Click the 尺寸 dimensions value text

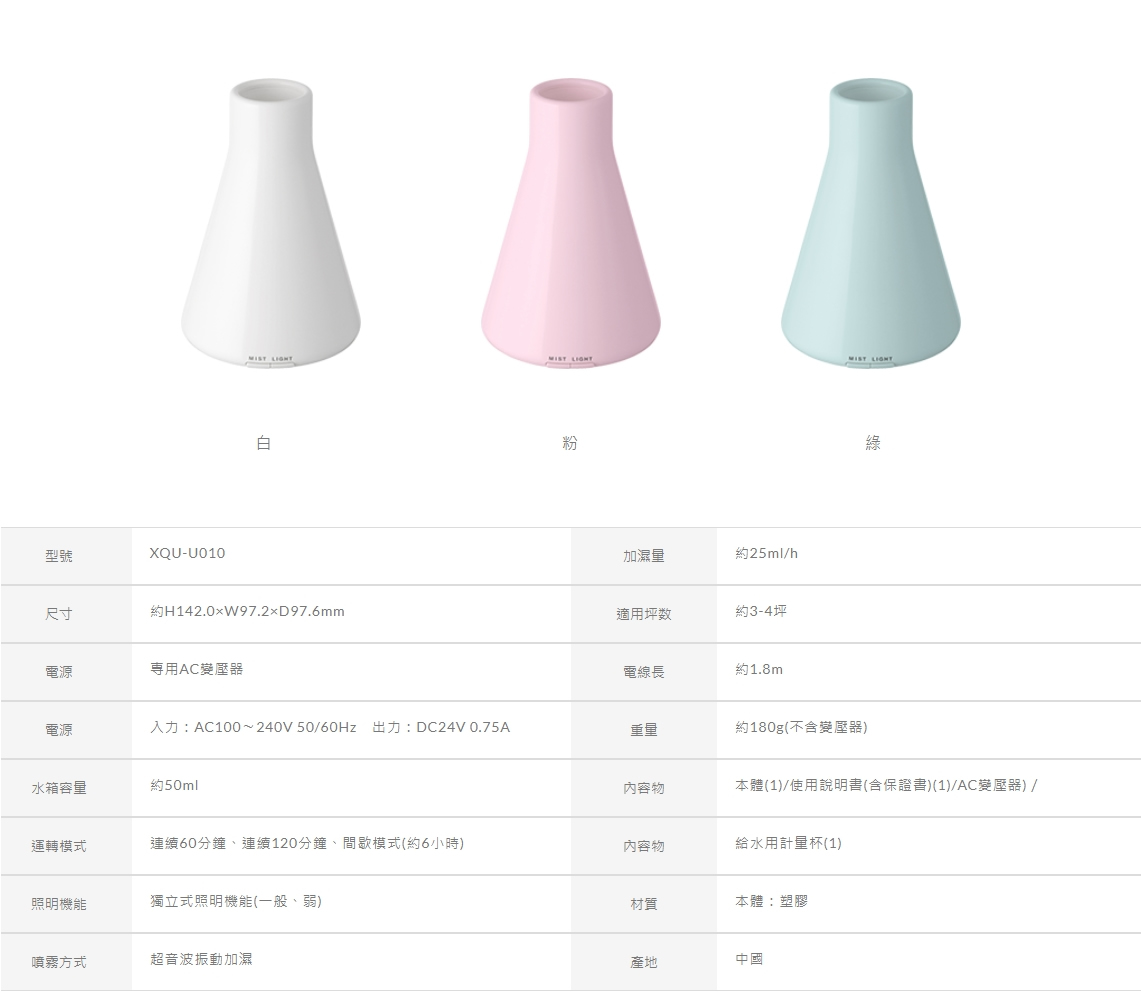[x=247, y=611]
